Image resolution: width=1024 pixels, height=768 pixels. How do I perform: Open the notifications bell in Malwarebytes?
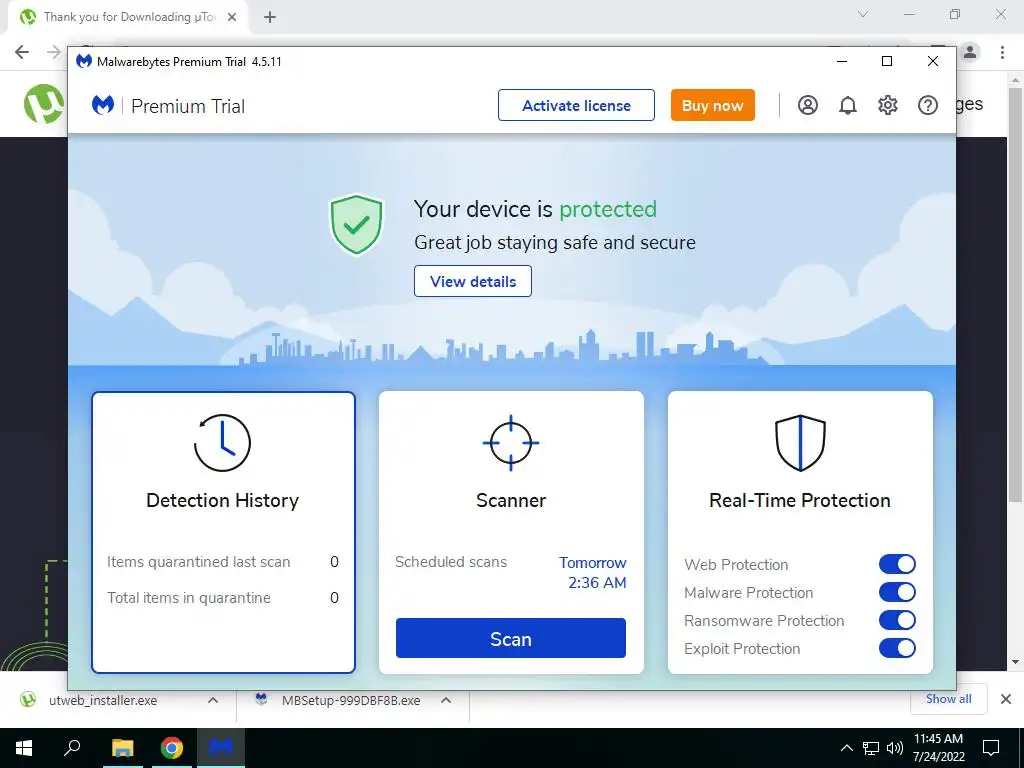848,105
